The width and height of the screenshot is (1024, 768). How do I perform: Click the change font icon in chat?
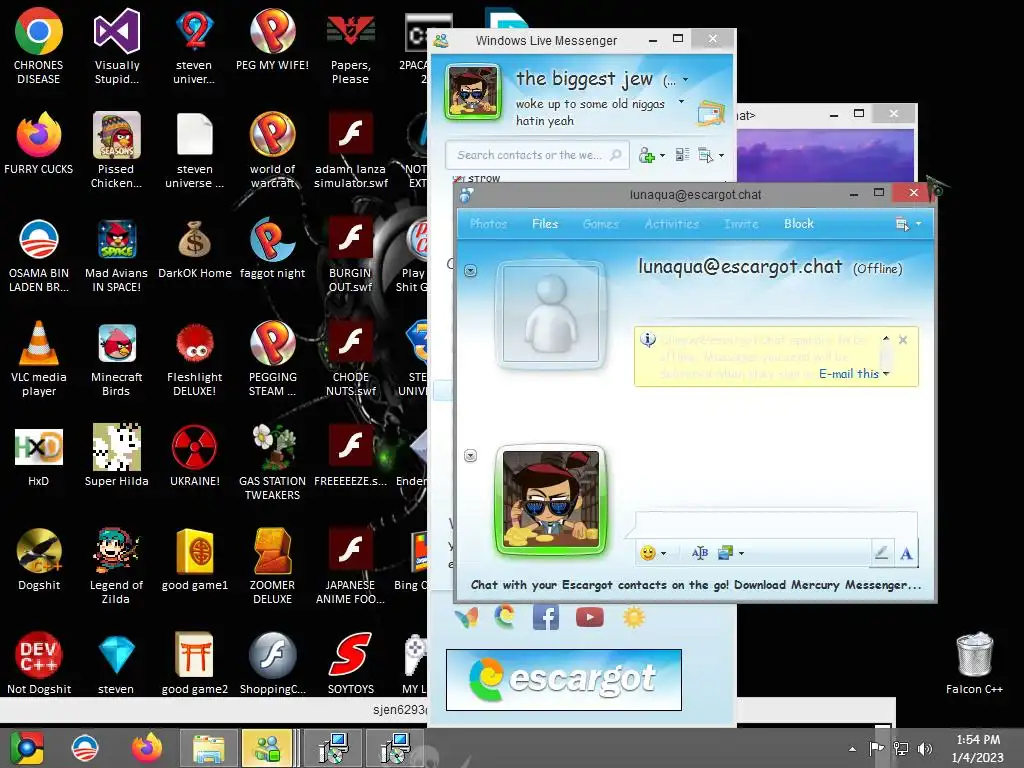coord(699,553)
